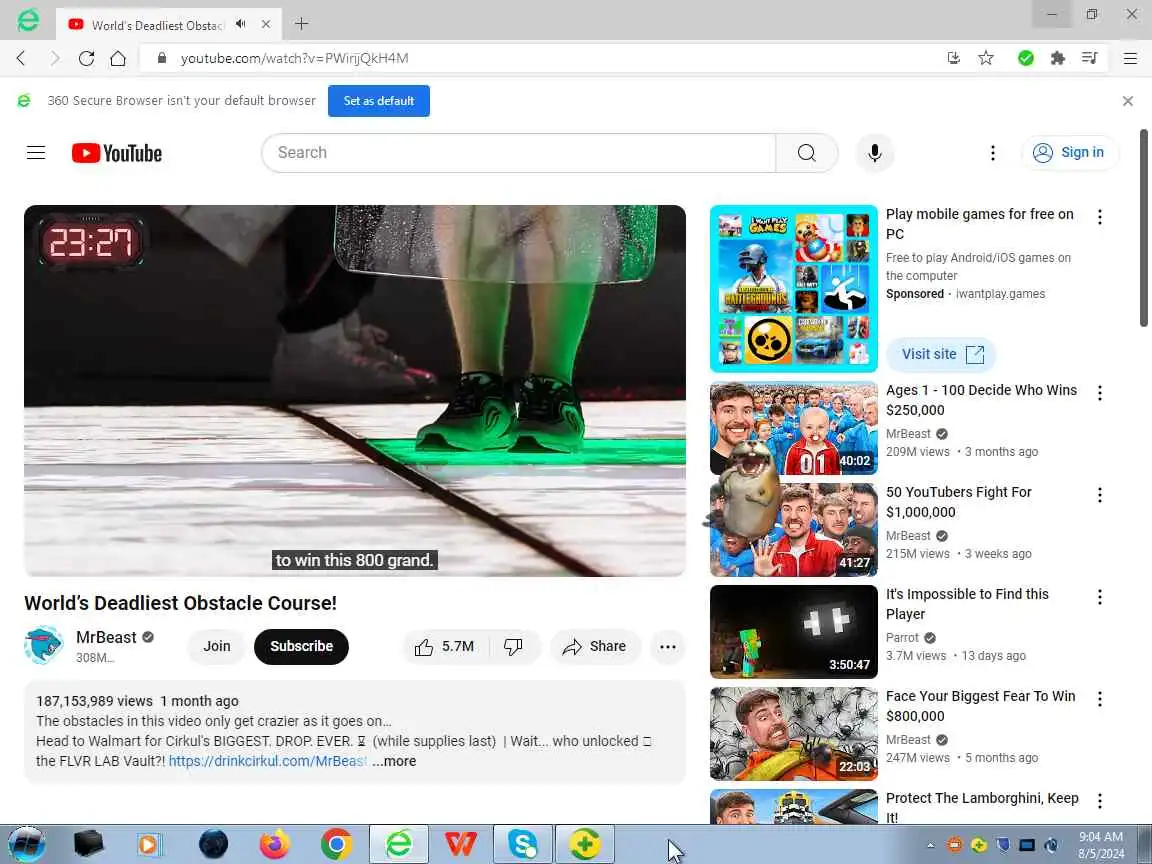Open the drinkcirkul.com/MrBeast link
1152x864 pixels.
click(267, 761)
